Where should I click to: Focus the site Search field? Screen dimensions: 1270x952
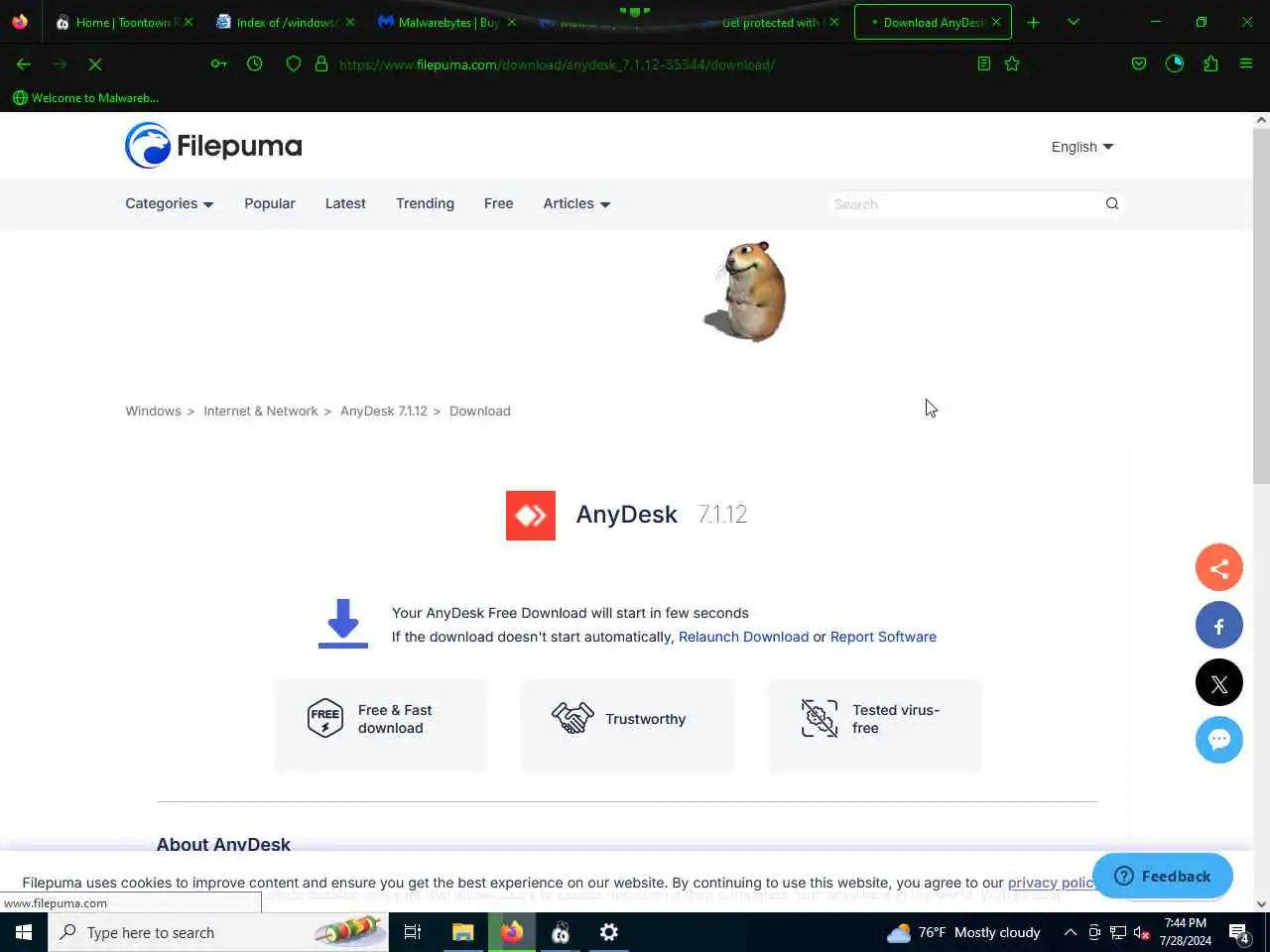point(964,204)
